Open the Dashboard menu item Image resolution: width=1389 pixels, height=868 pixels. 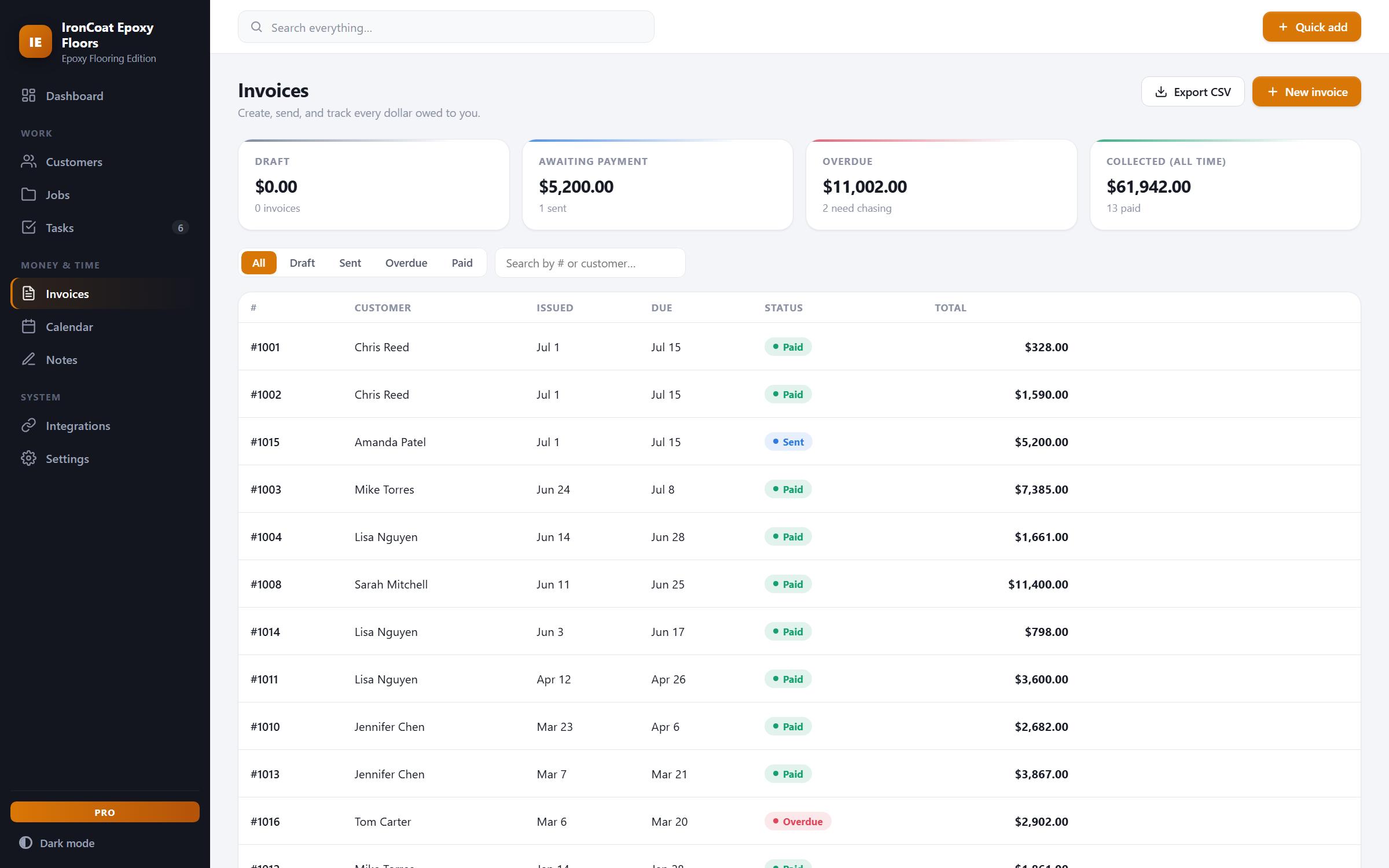coord(105,95)
